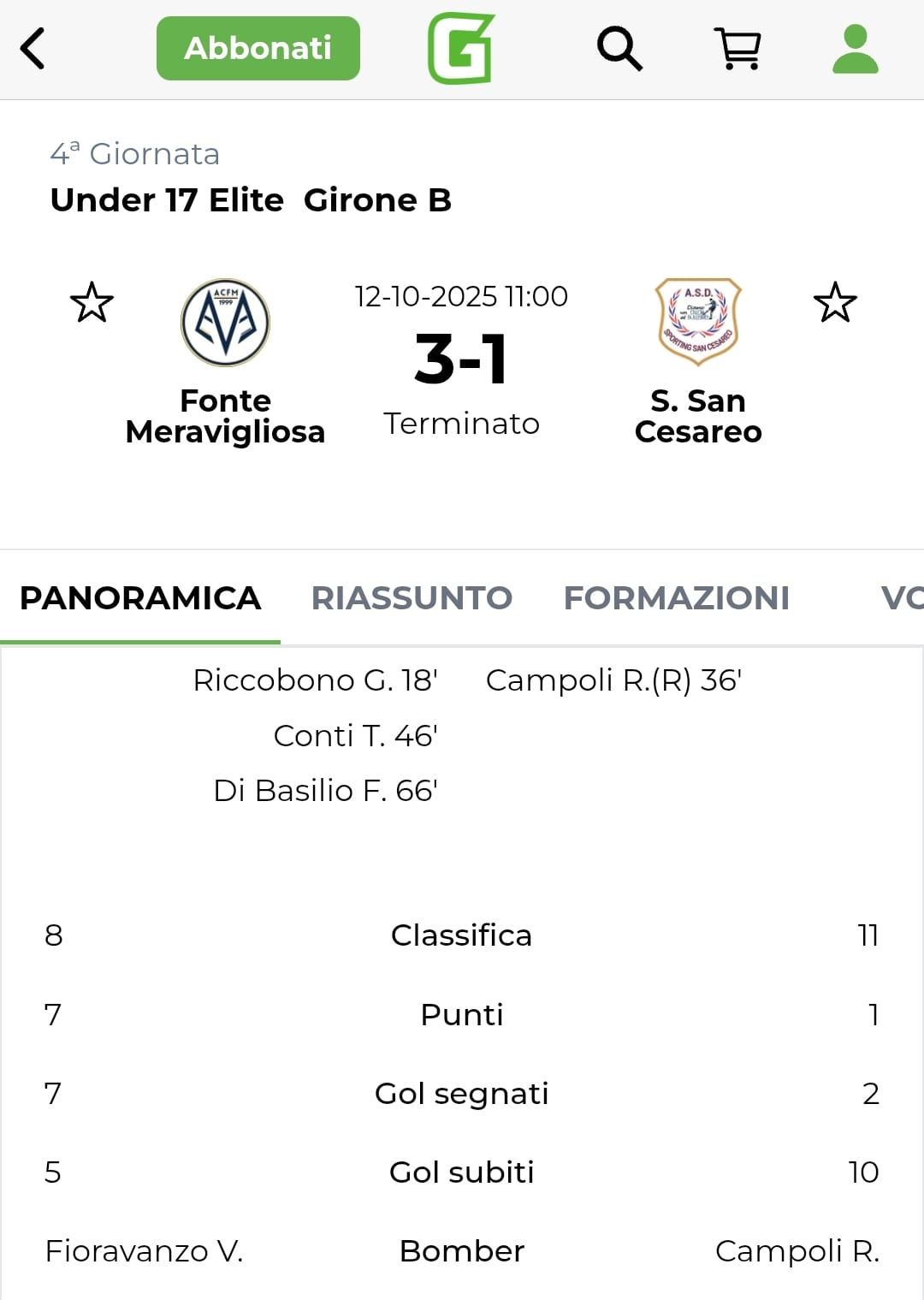The height and width of the screenshot is (1300, 924).
Task: Open the shopping cart icon
Action: point(737,49)
